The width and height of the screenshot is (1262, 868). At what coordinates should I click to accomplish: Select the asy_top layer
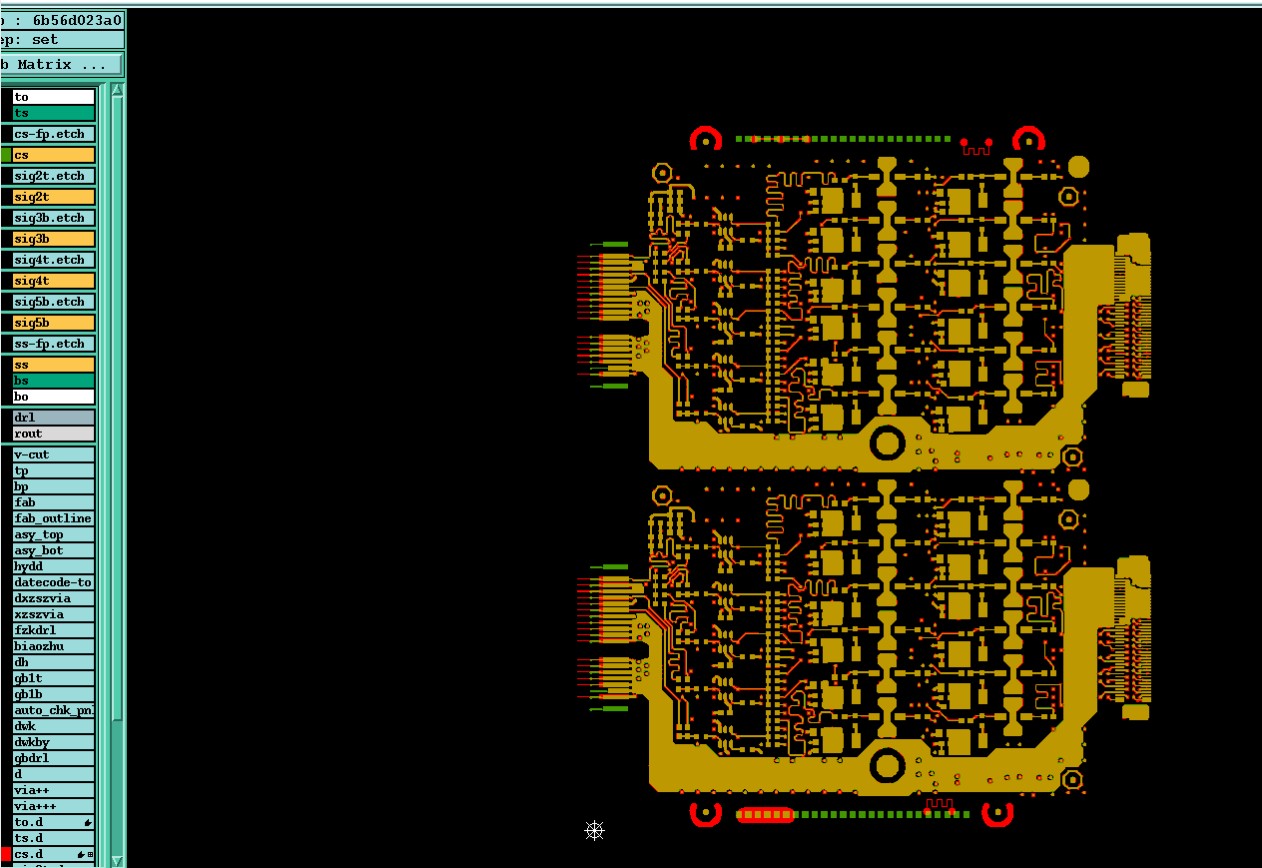[54, 535]
